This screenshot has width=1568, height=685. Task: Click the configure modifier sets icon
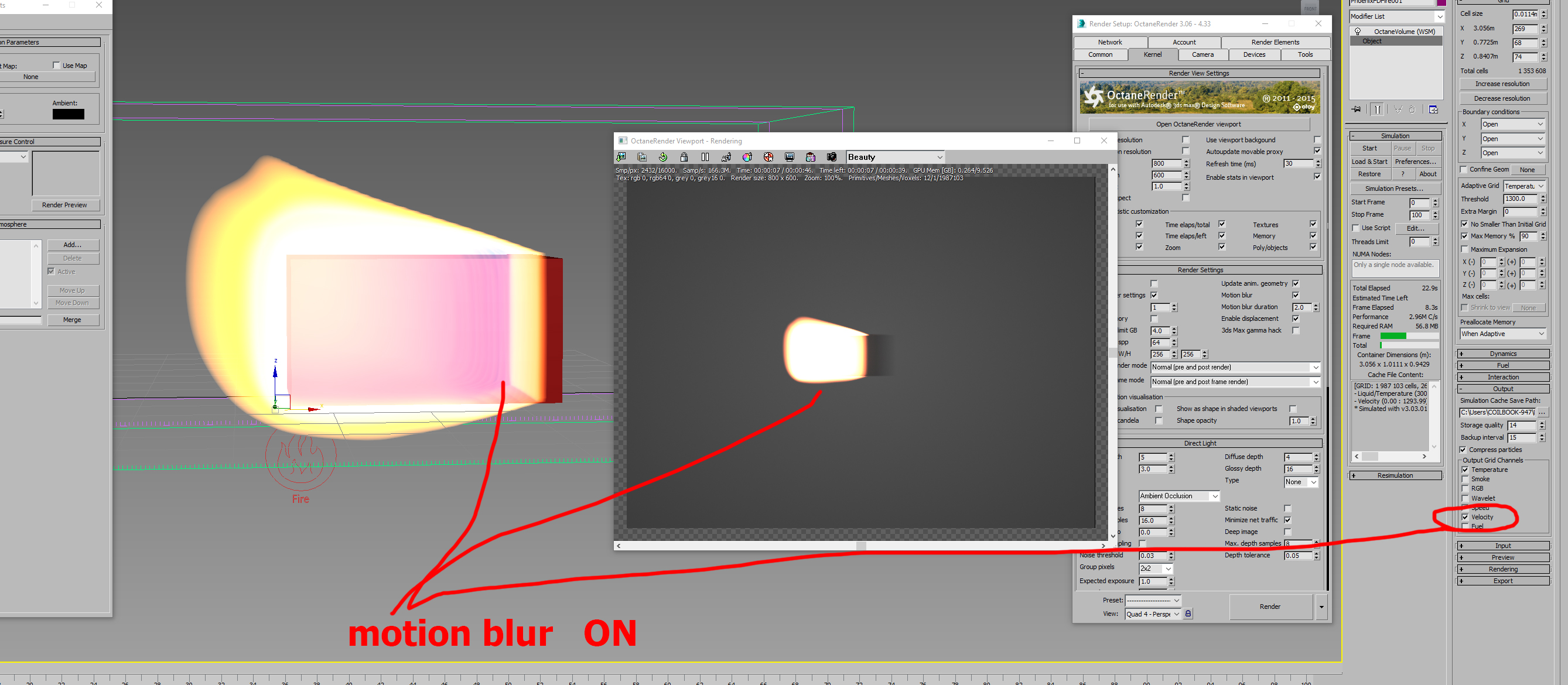point(1433,109)
